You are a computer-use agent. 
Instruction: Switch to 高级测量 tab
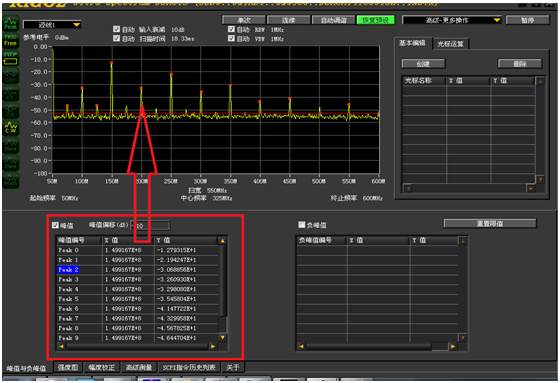(x=139, y=367)
